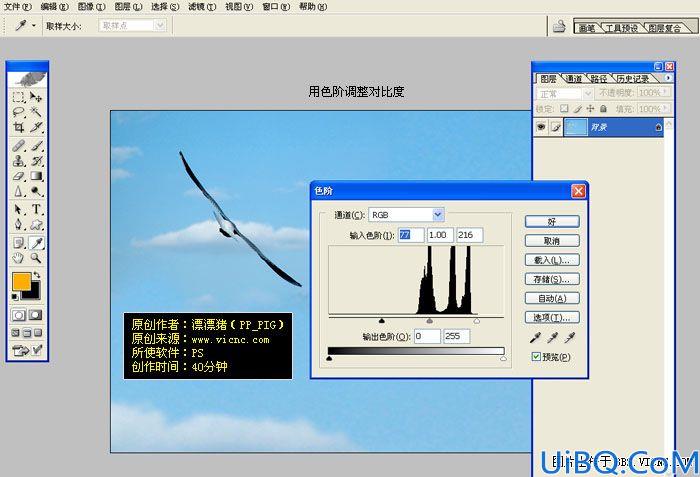Image resolution: width=700 pixels, height=477 pixels.
Task: Click the orange foreground color swatch
Action: tap(21, 281)
